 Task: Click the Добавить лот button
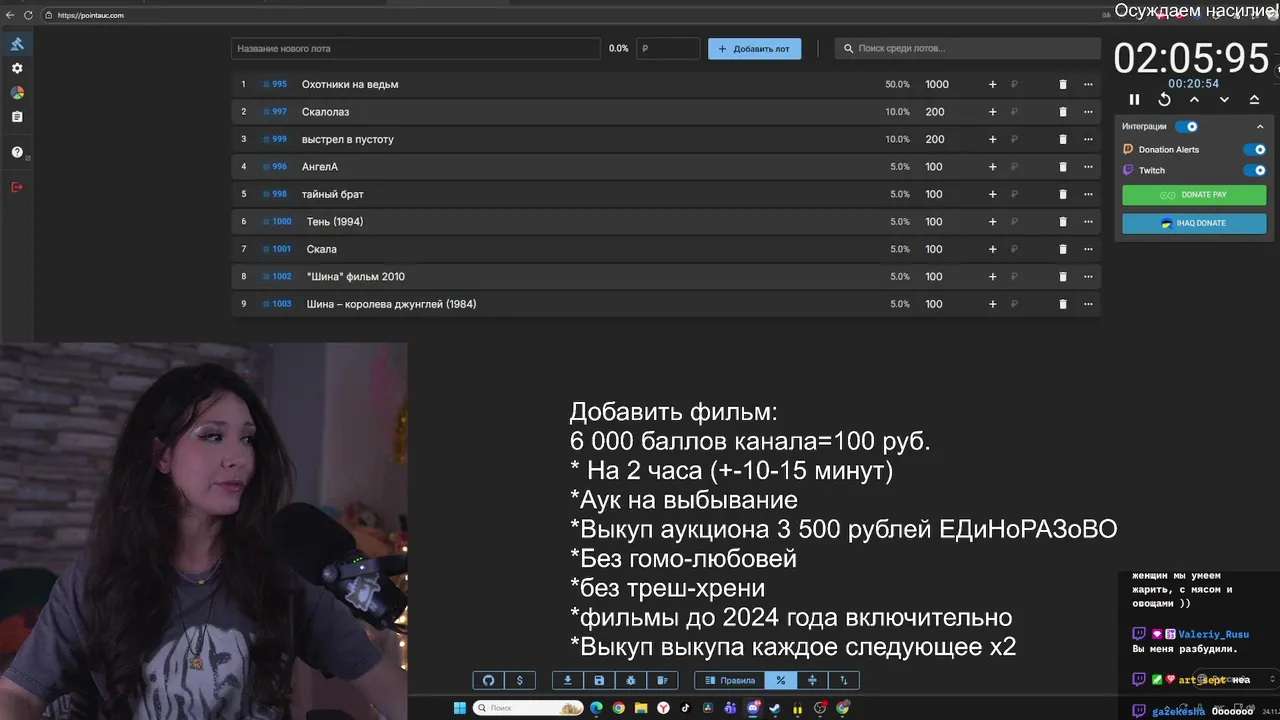754,48
